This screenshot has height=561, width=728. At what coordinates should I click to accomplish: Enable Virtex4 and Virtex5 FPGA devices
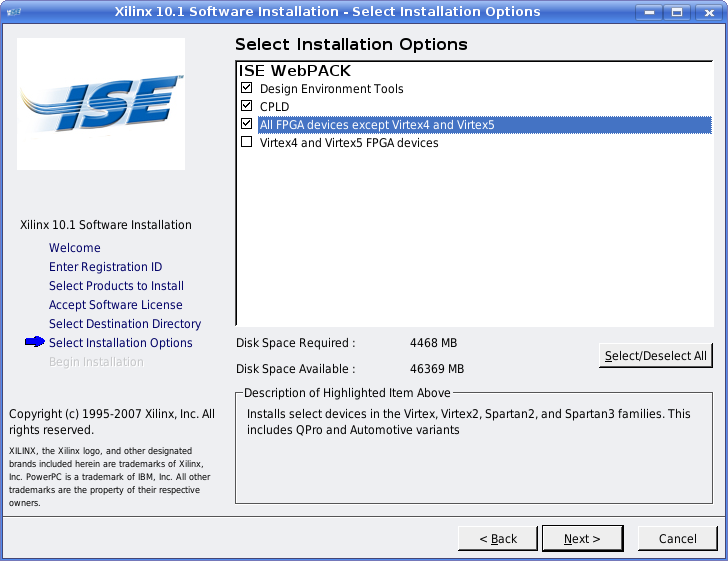click(247, 142)
